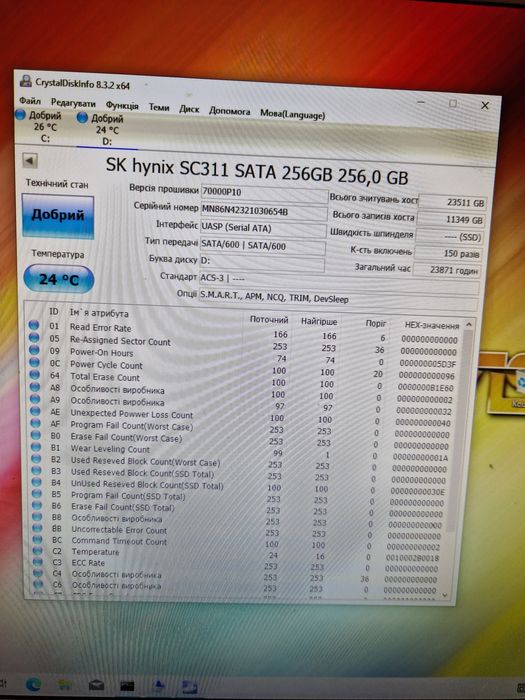Click HEX value 00000005D3F
The height and width of the screenshot is (700, 525).
tap(428, 364)
